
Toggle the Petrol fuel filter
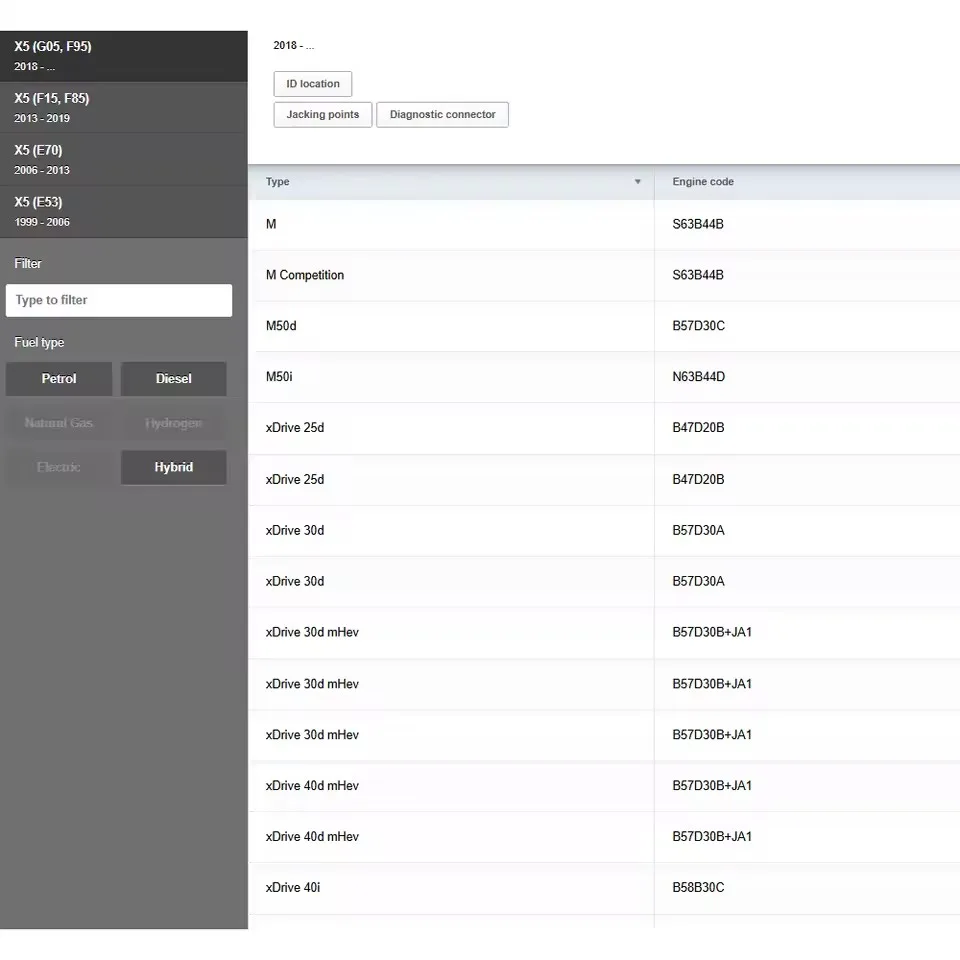pos(59,378)
